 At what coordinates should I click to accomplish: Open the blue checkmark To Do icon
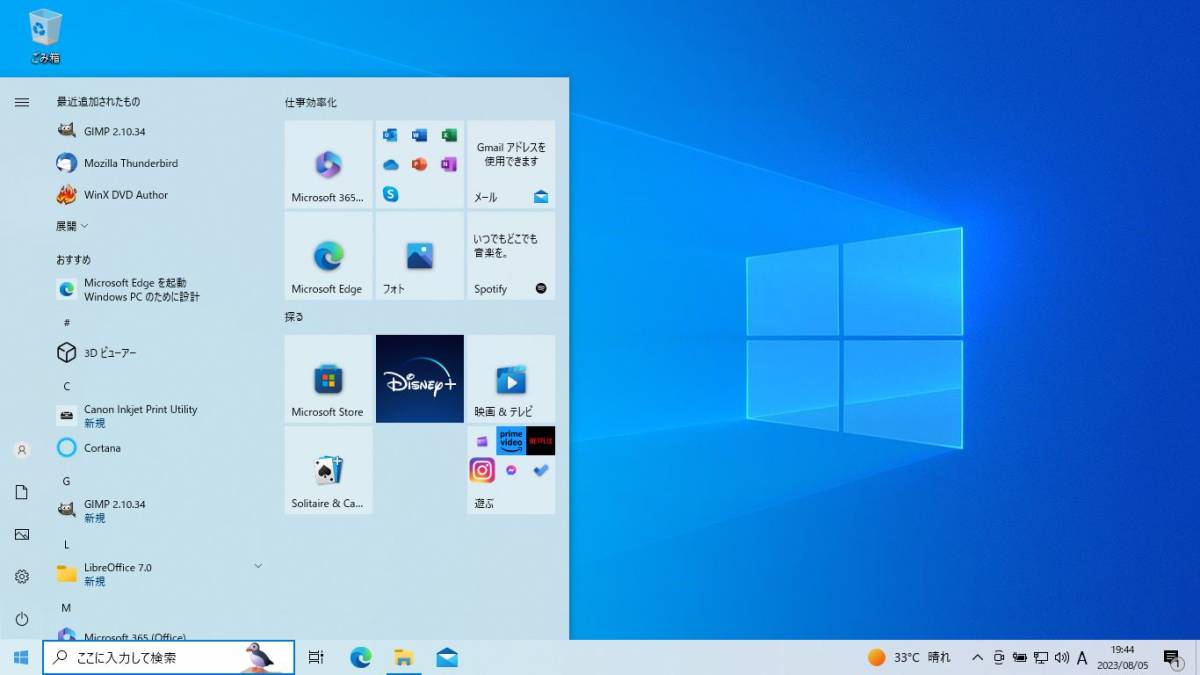click(541, 470)
